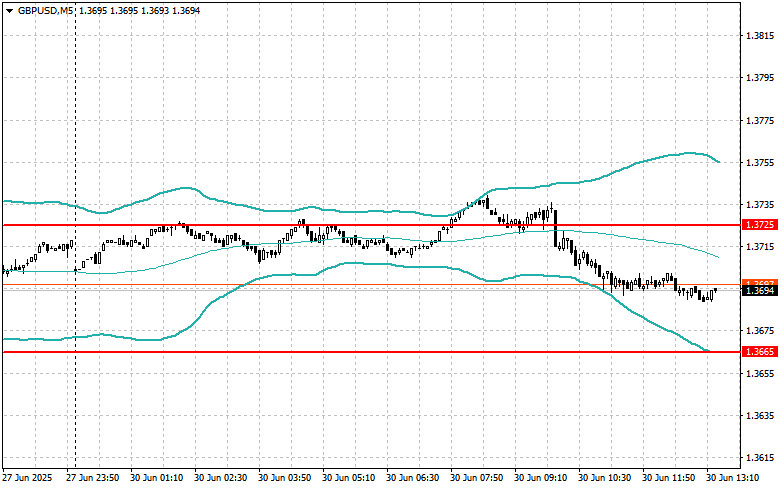Click the large black bearish candle after 09:10
Viewport: 781px width, 489px height.
coord(555,229)
